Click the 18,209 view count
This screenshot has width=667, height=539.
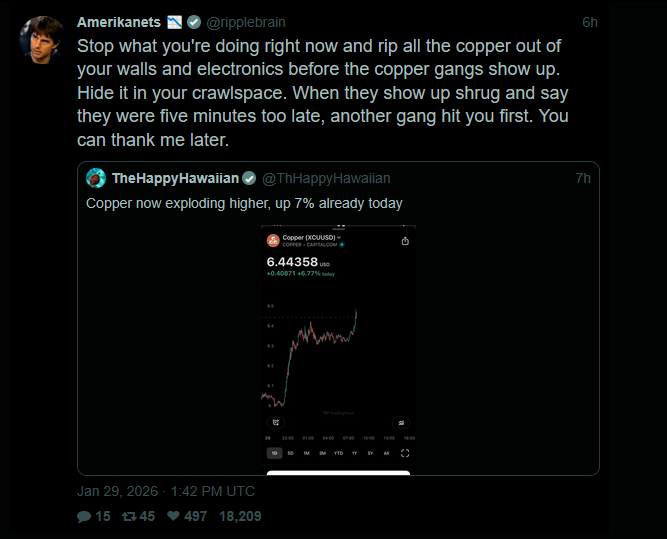point(240,516)
